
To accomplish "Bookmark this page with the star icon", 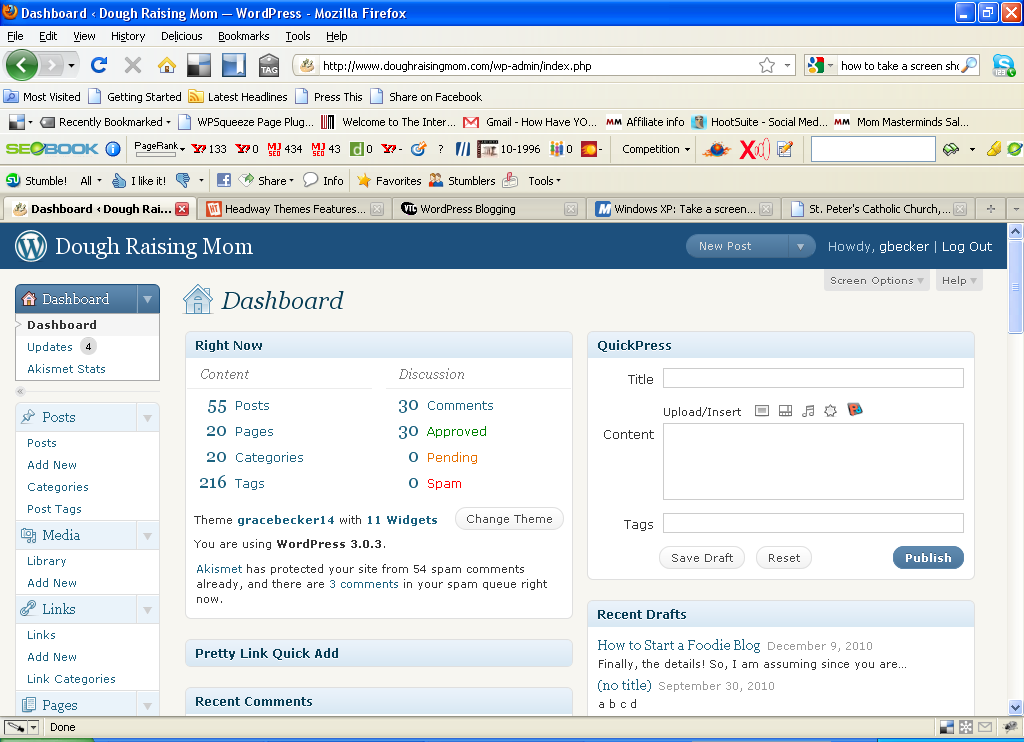I will click(x=767, y=65).
